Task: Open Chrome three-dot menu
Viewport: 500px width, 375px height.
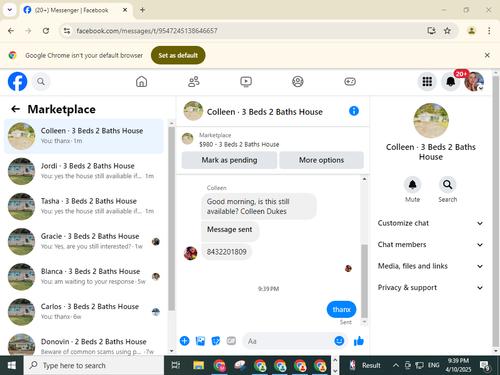Action: tap(489, 31)
